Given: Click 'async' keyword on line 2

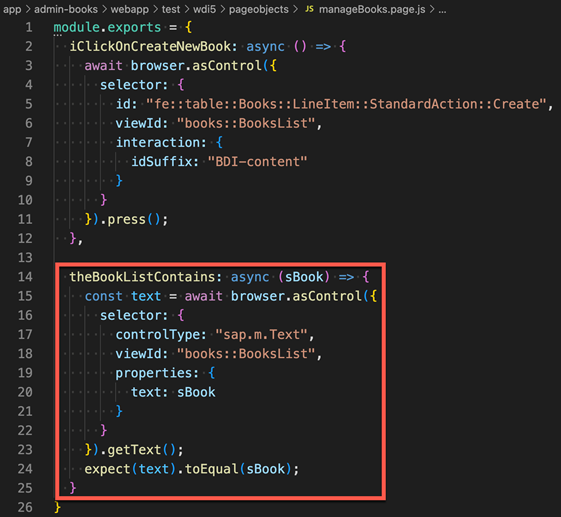Looking at the screenshot, I should tap(265, 47).
